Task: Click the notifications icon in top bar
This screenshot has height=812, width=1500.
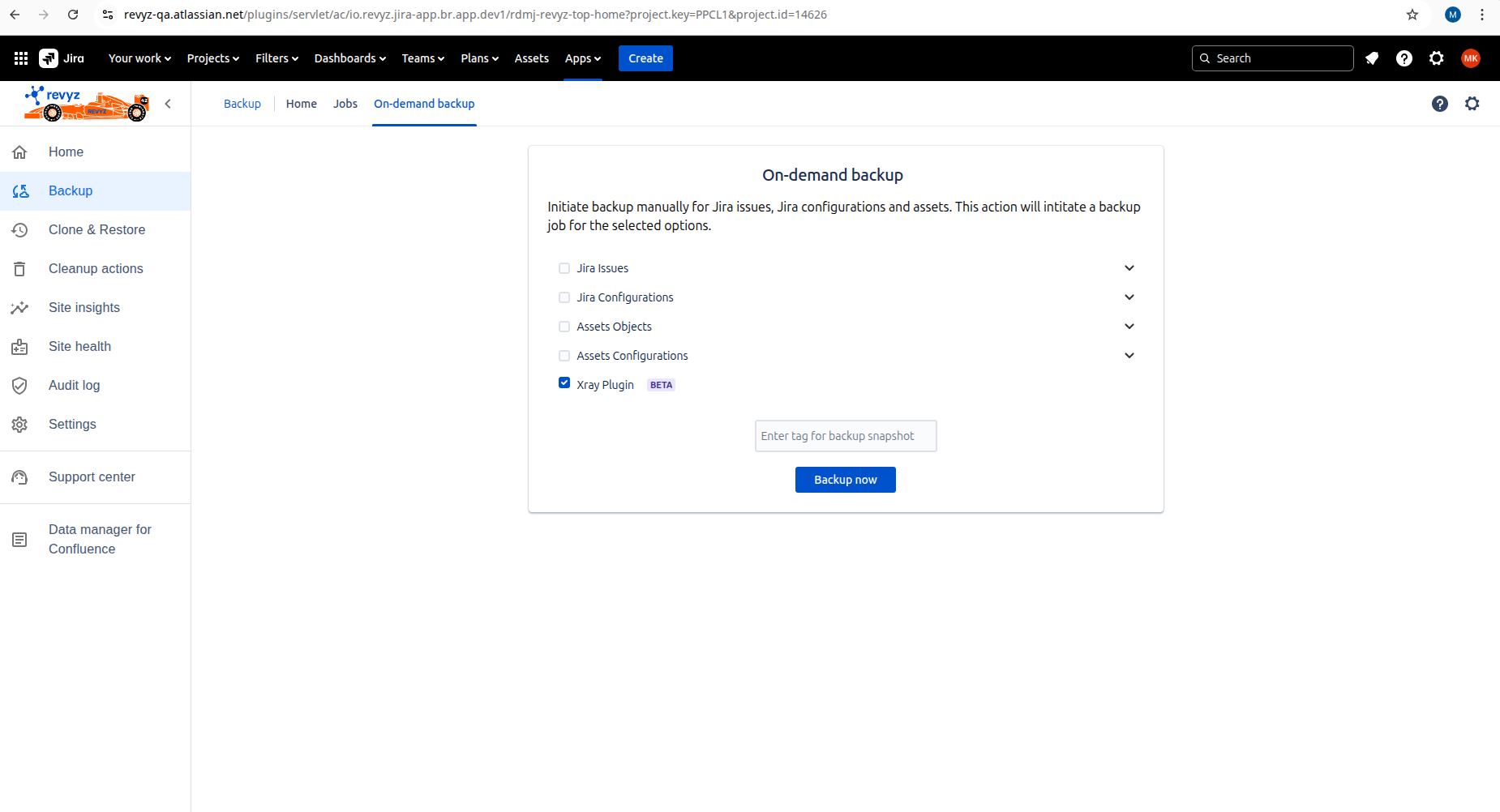Action: (x=1372, y=58)
